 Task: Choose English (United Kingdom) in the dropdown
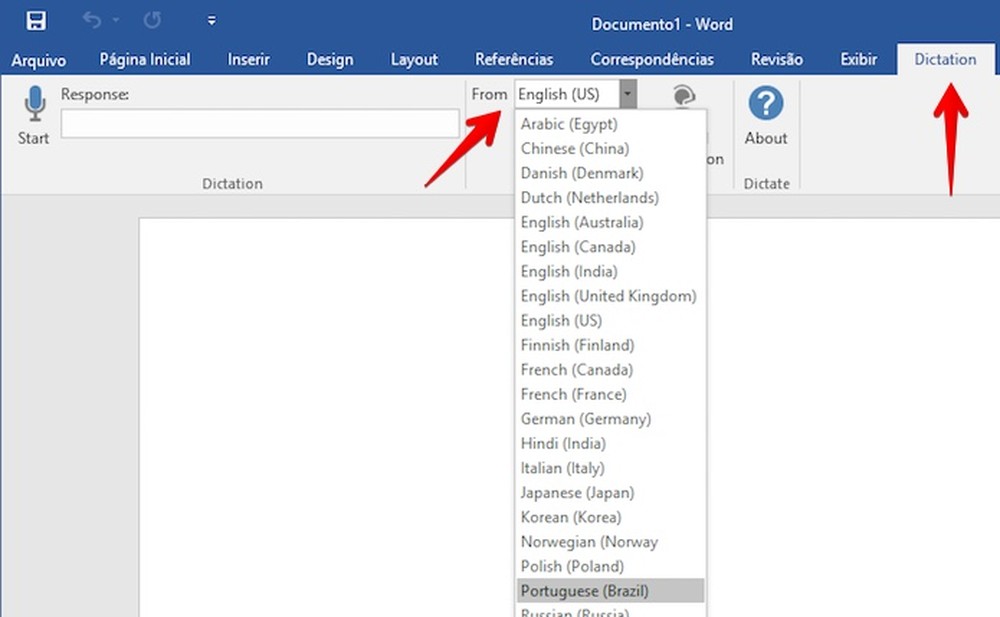pos(608,296)
